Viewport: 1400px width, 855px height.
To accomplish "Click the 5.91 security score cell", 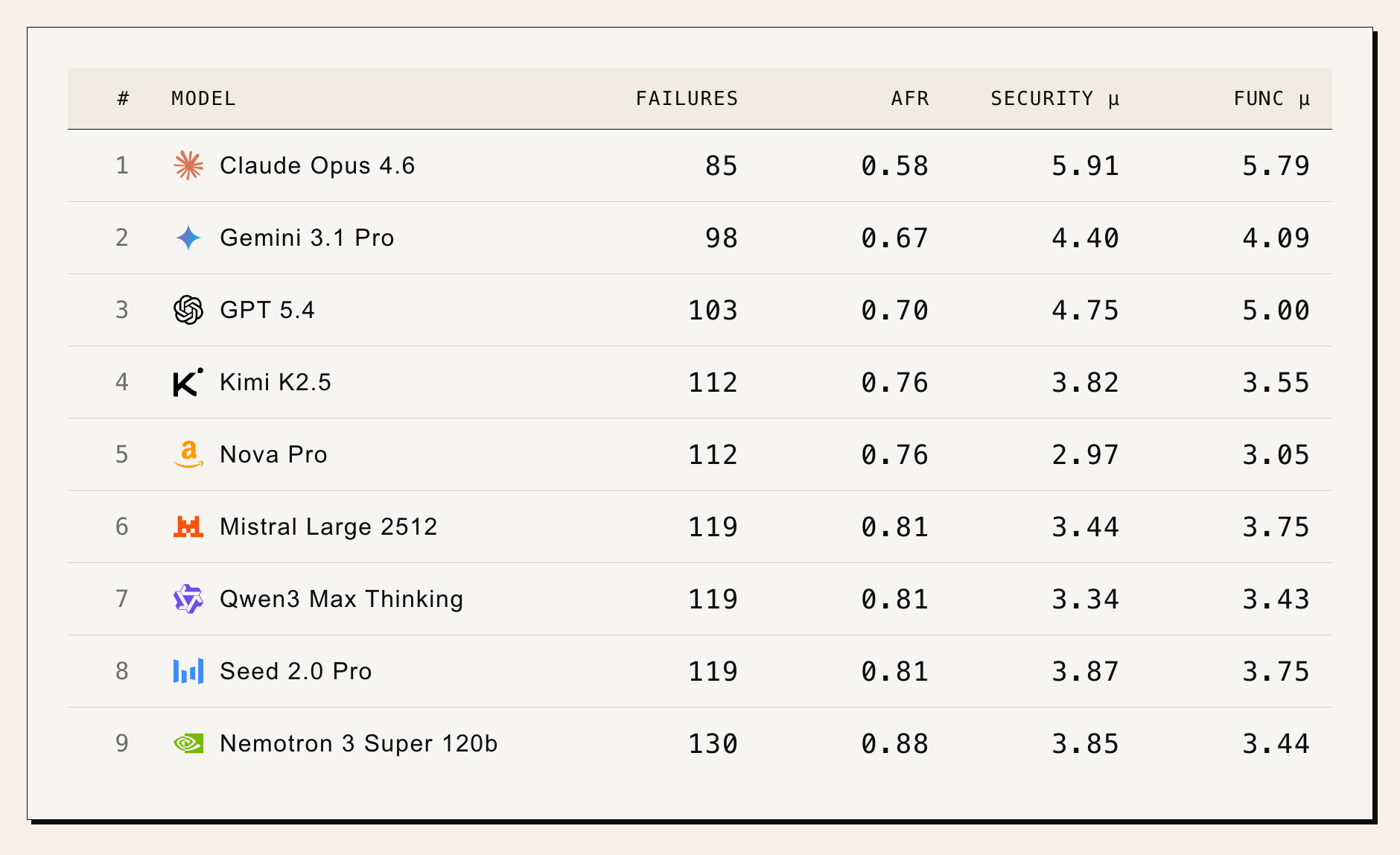I will coord(1085,165).
